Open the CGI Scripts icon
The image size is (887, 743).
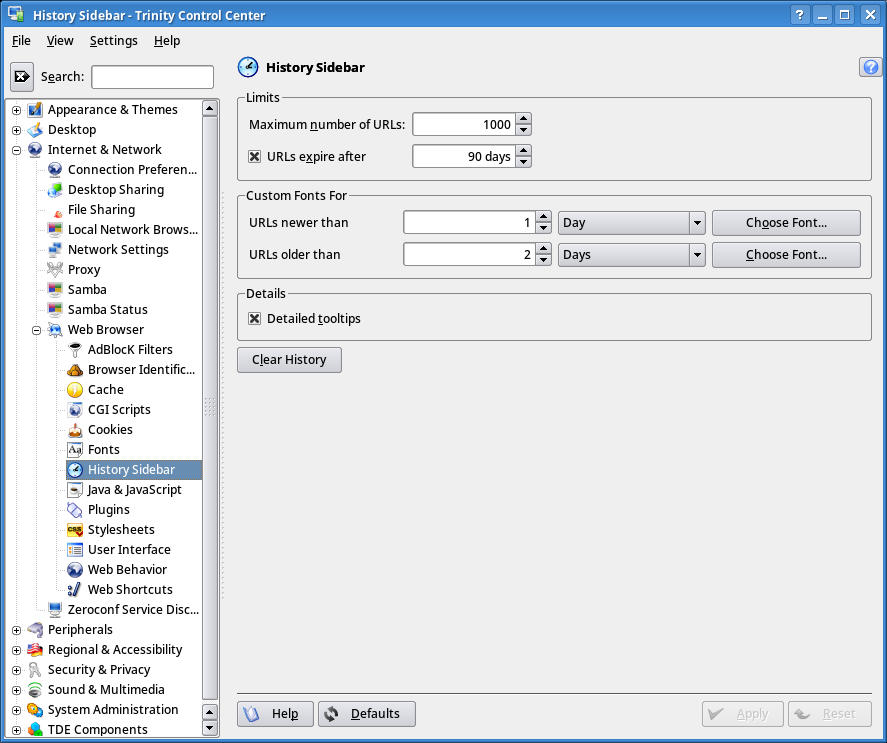tap(75, 410)
